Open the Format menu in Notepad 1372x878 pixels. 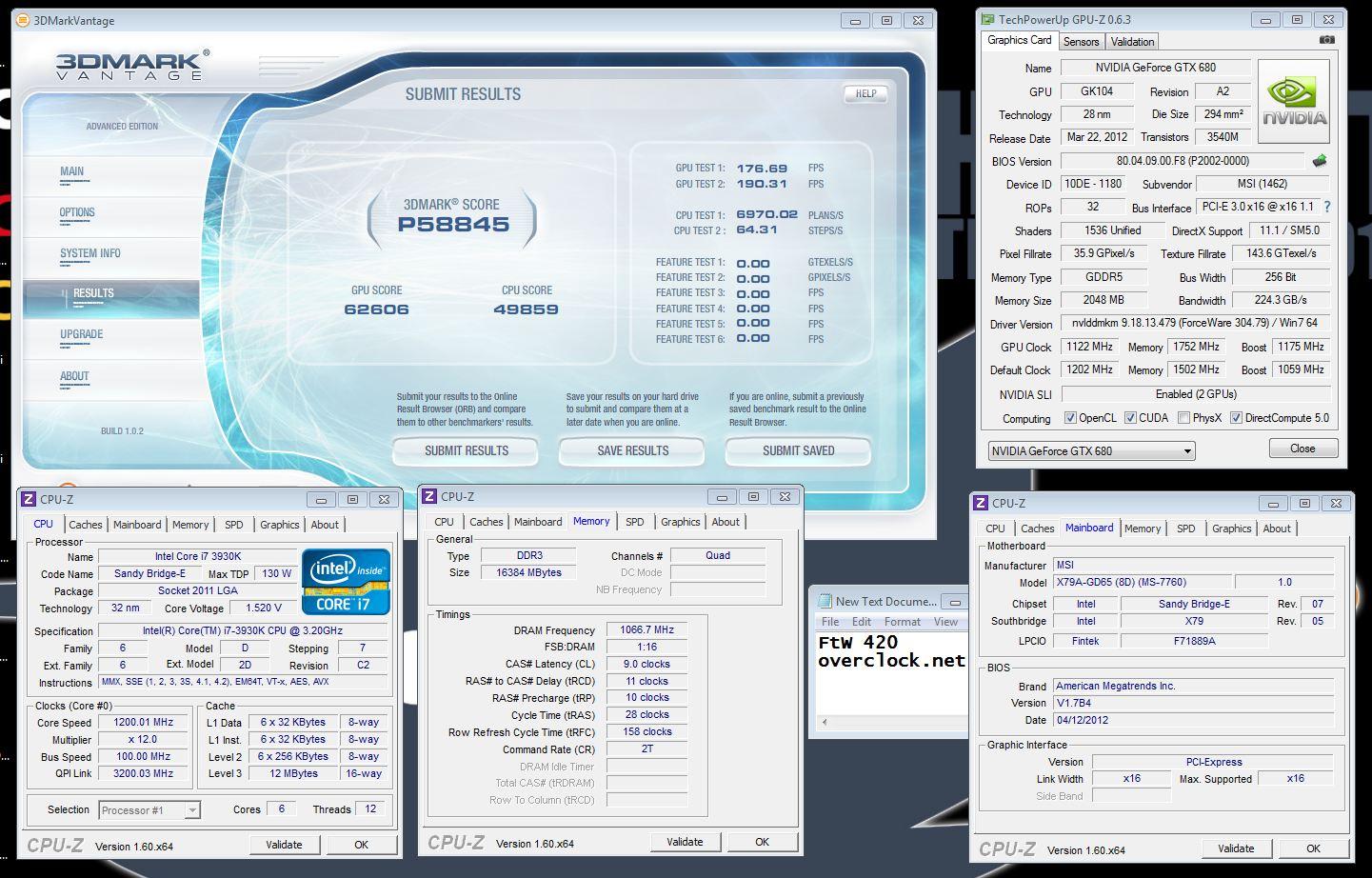coord(902,622)
